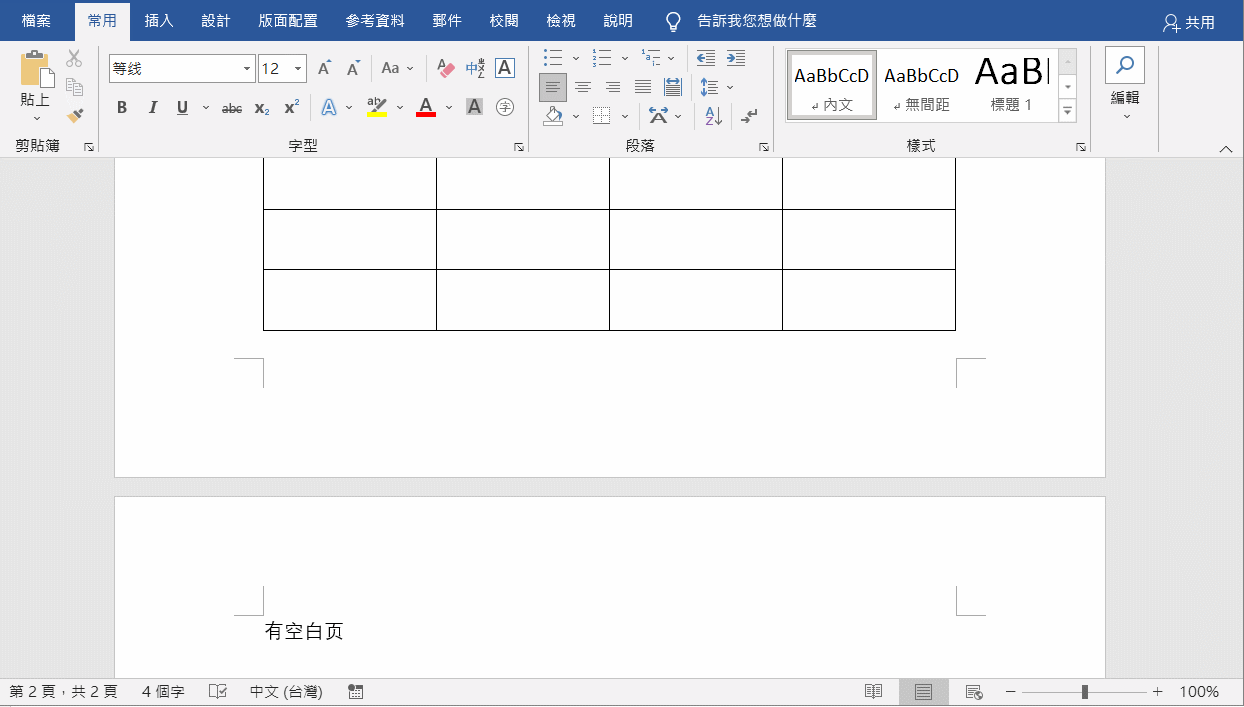Viewport: 1244px width, 707px height.
Task: Apply the character border icon
Action: click(x=505, y=68)
